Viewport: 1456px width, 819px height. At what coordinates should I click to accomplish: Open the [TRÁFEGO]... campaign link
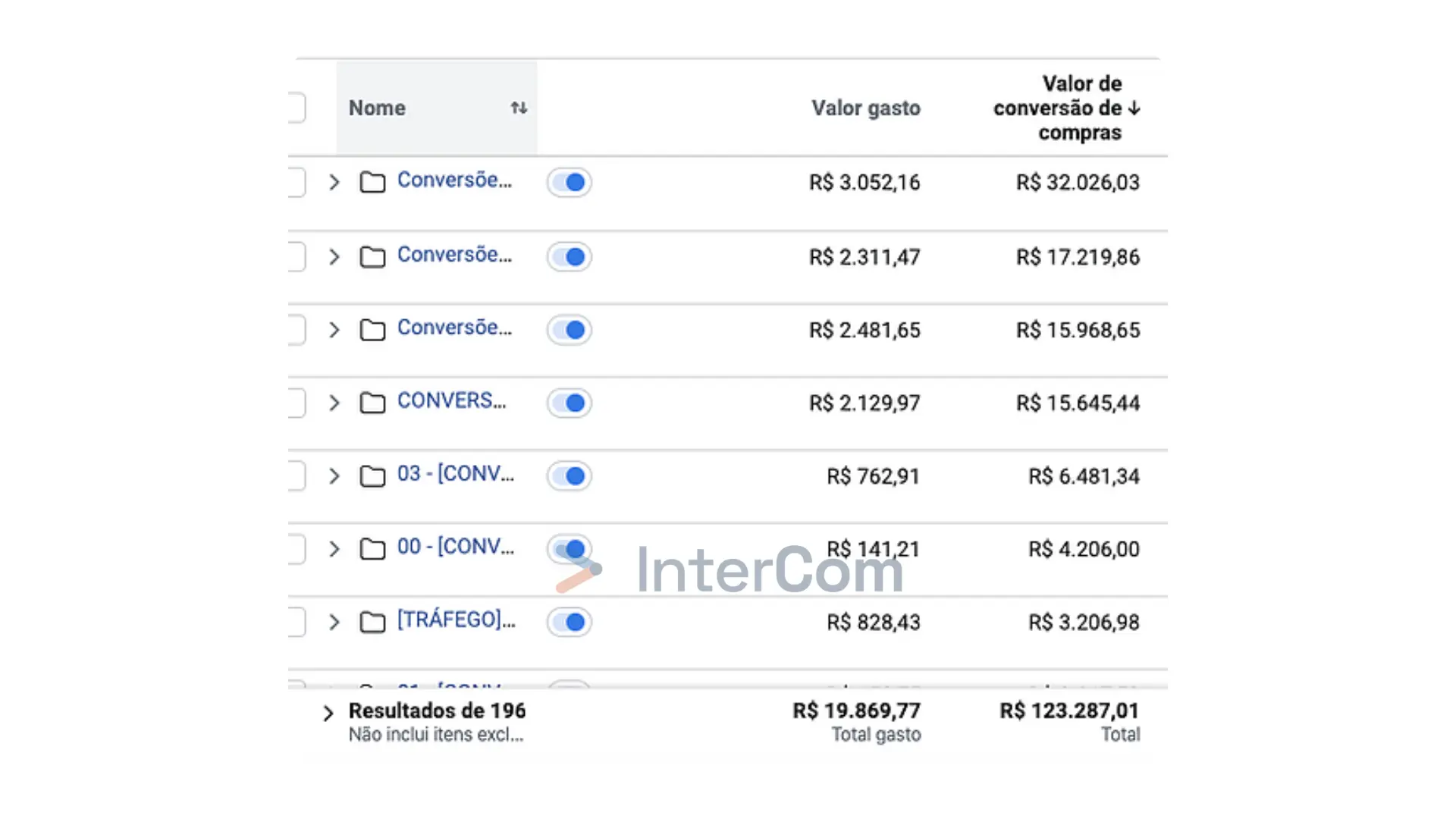click(x=456, y=620)
